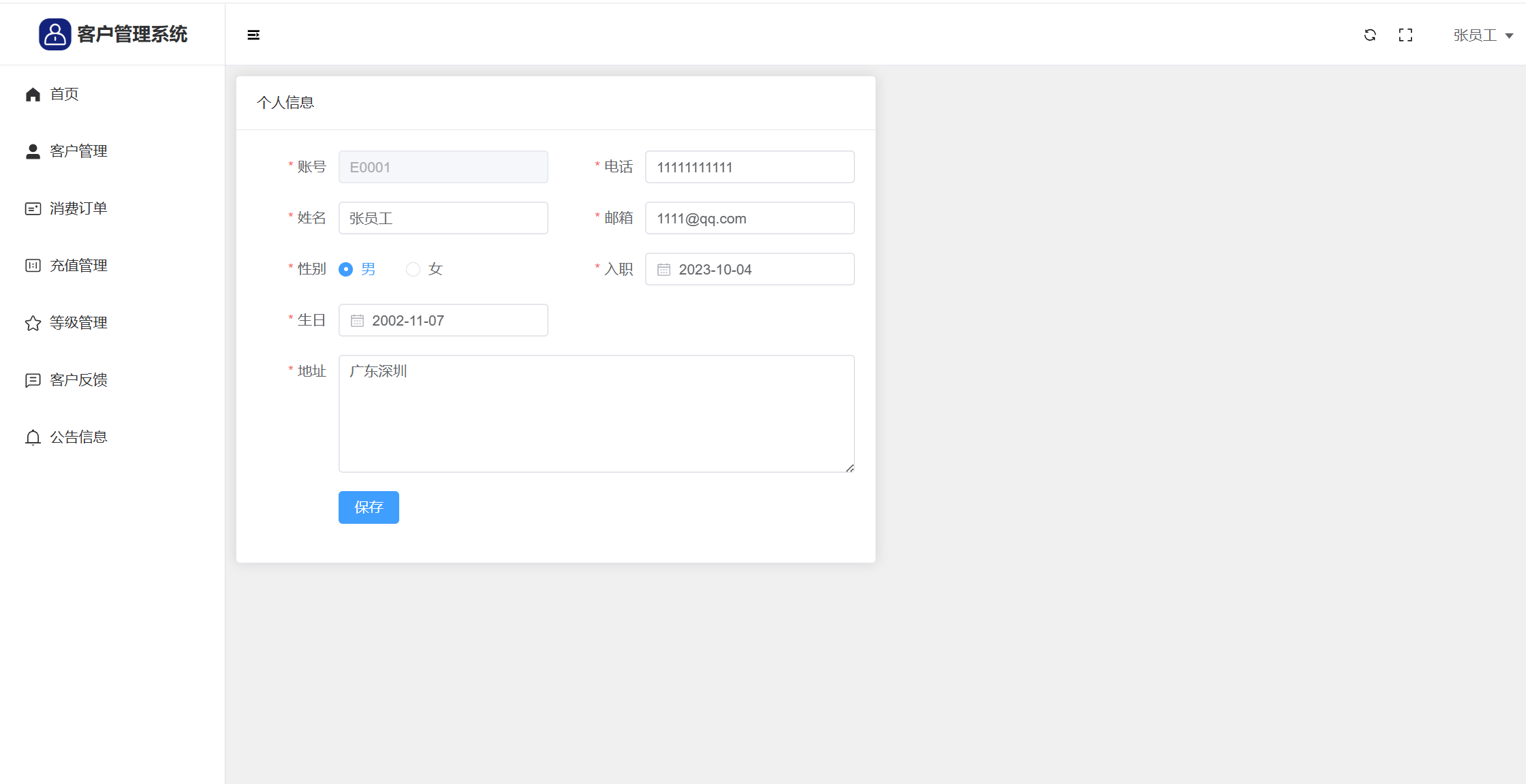1526x784 pixels.
Task: Select the 男 gender radio button
Action: tap(346, 269)
